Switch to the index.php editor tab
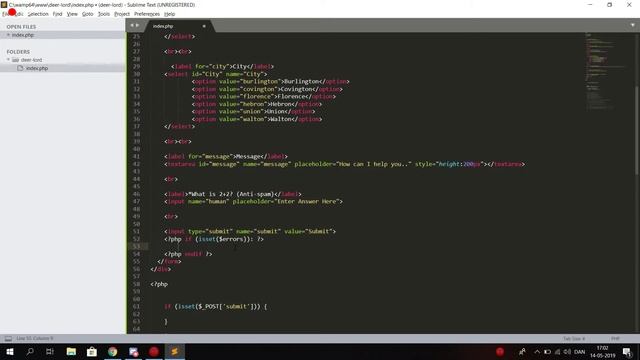The width and height of the screenshot is (640, 360). coord(178,26)
